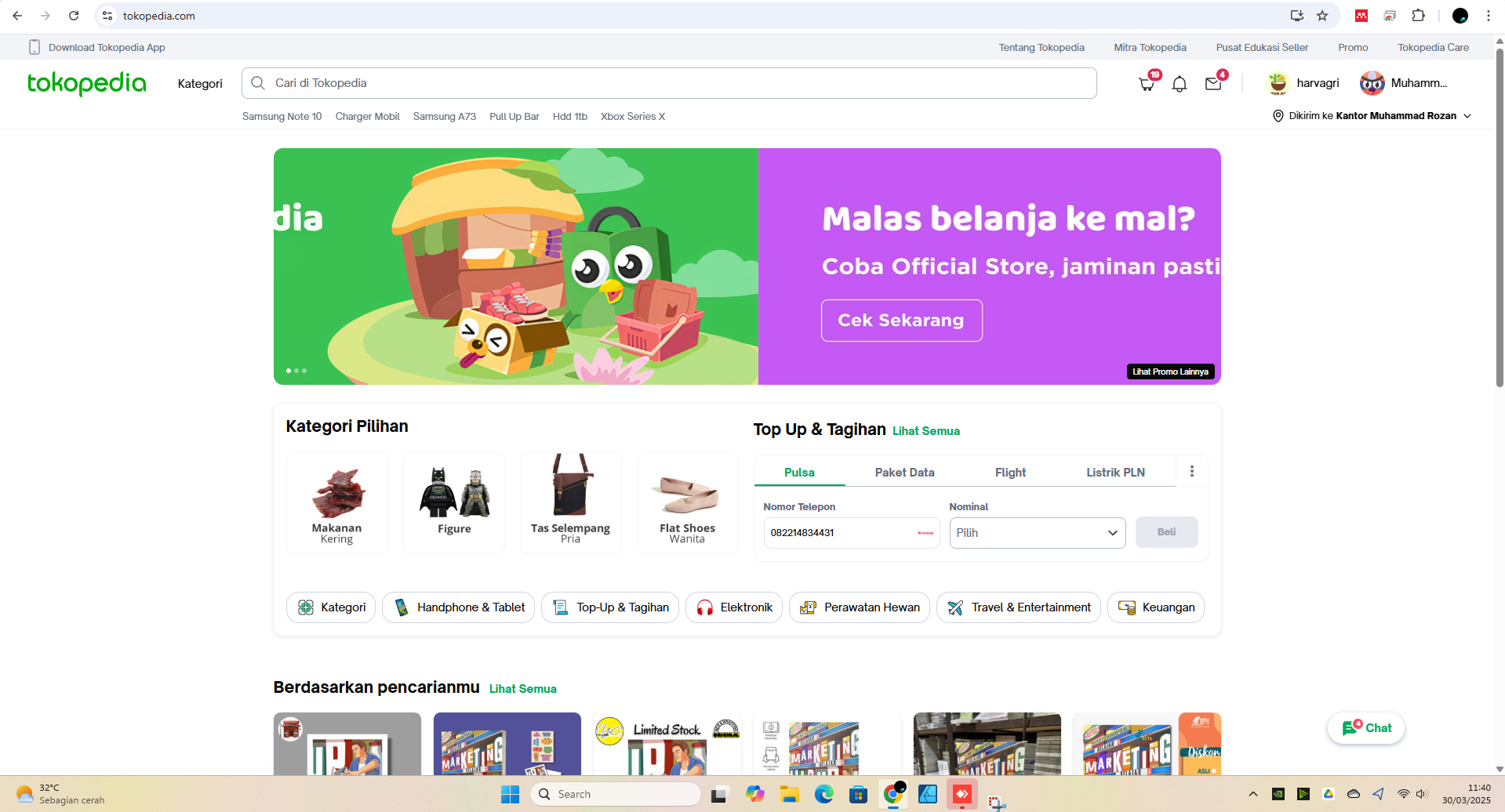Click Lihat Semua next to Top Up & Tagihan

pos(925,431)
